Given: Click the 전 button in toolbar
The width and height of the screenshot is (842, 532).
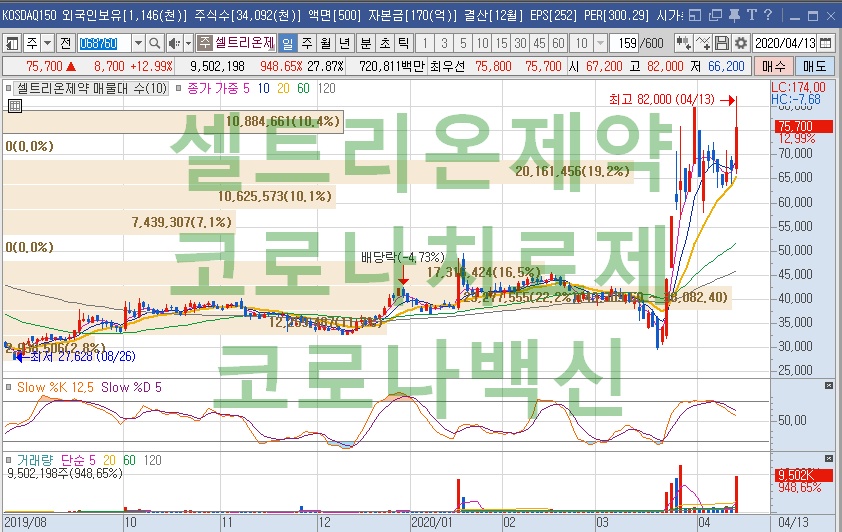Looking at the screenshot, I should 66,43.
